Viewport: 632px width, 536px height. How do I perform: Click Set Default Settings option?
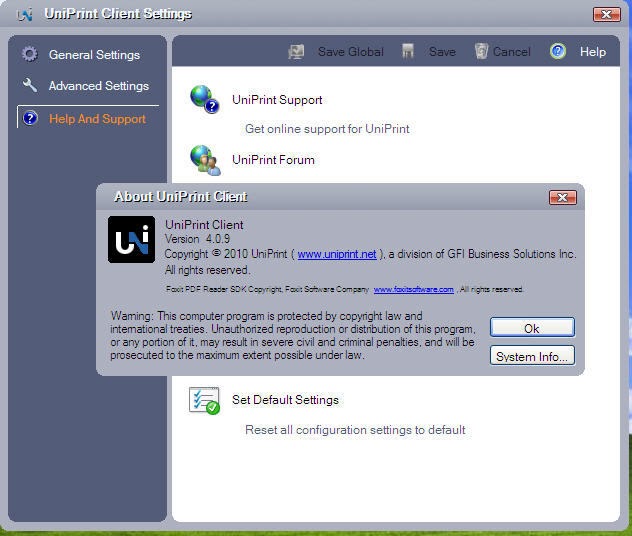click(x=285, y=400)
